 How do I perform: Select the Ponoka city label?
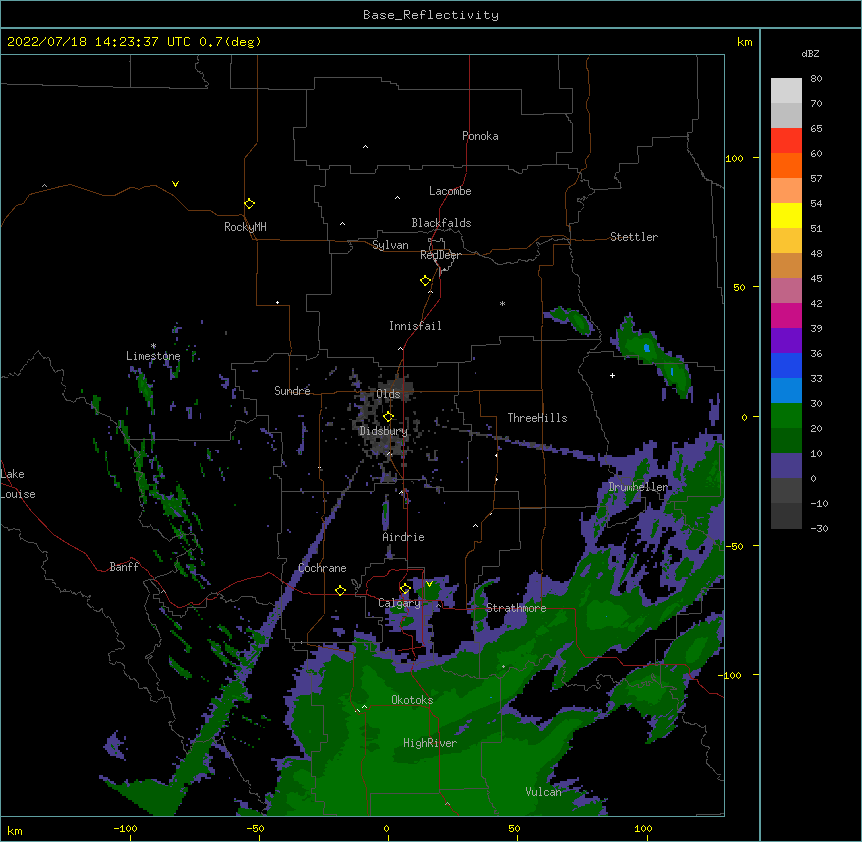pyautogui.click(x=480, y=136)
